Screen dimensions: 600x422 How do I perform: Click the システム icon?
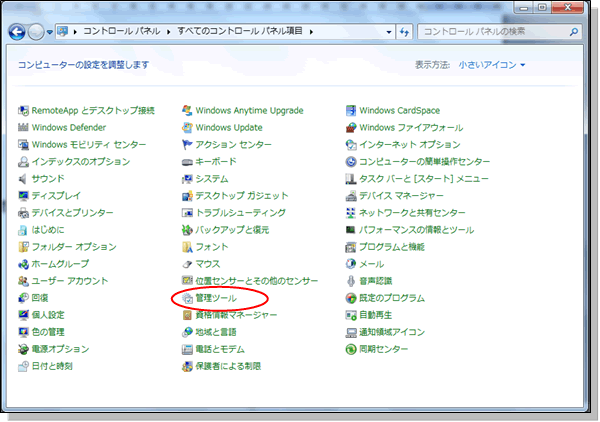(187, 179)
